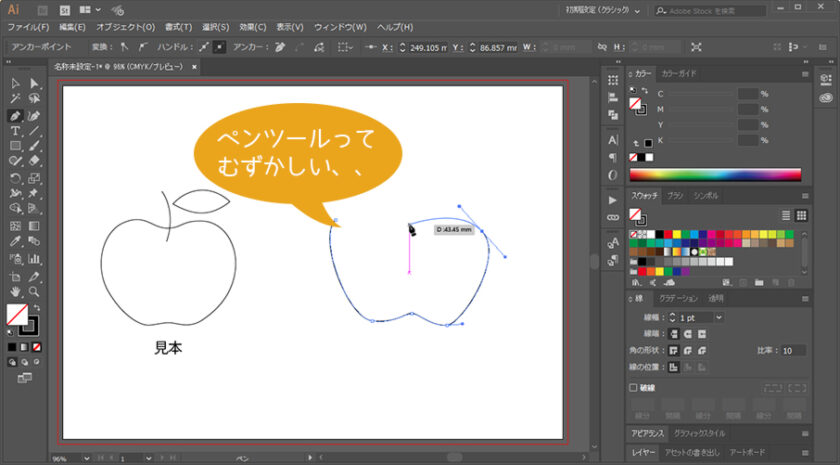Viewport: 840px width, 465px height.
Task: Switch to the ブラシ tab
Action: (x=675, y=196)
